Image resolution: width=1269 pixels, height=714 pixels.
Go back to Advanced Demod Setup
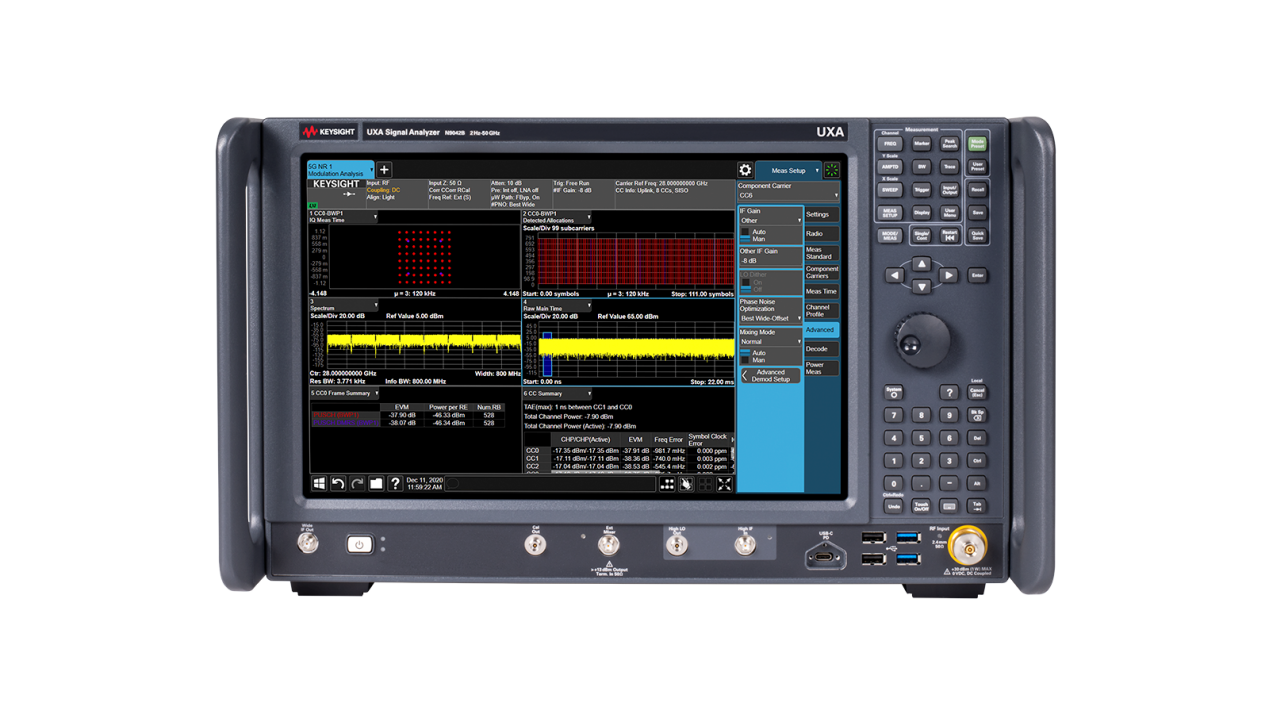coord(769,376)
